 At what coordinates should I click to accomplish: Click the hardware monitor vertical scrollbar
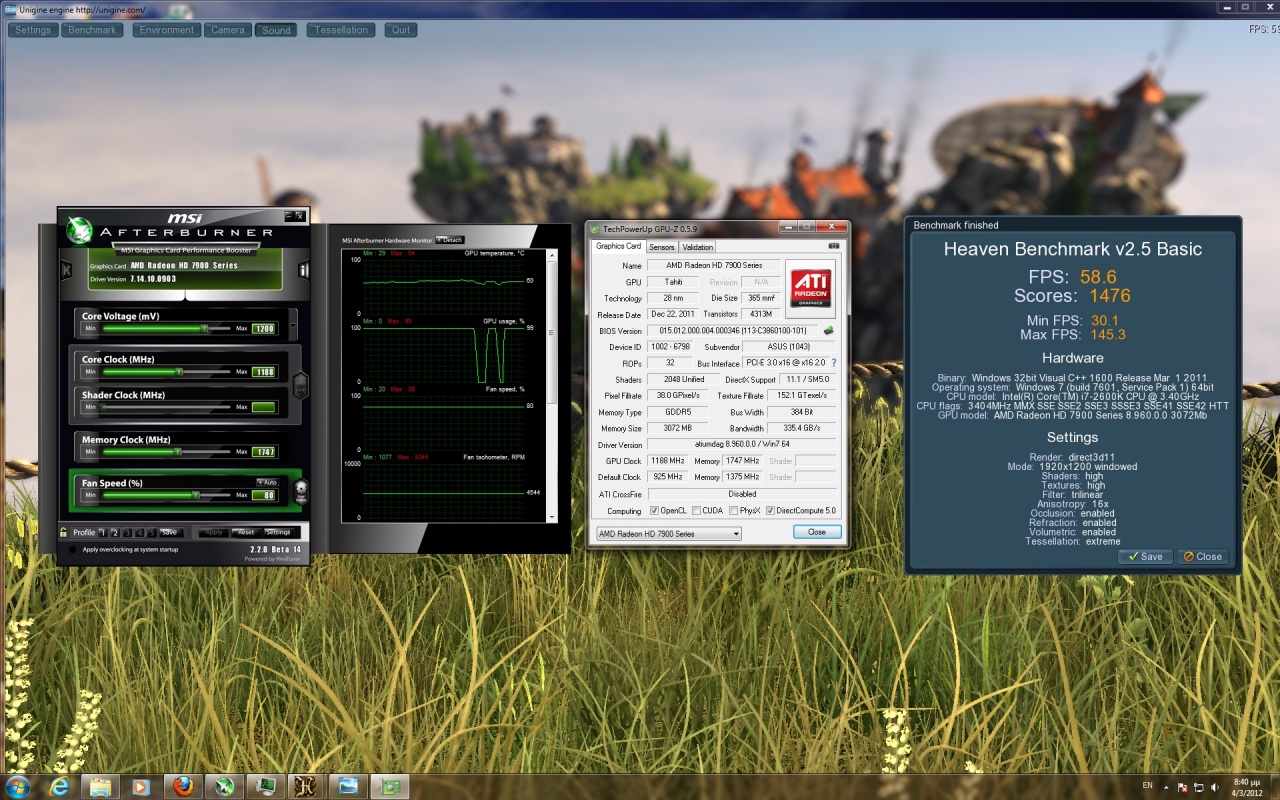point(552,384)
